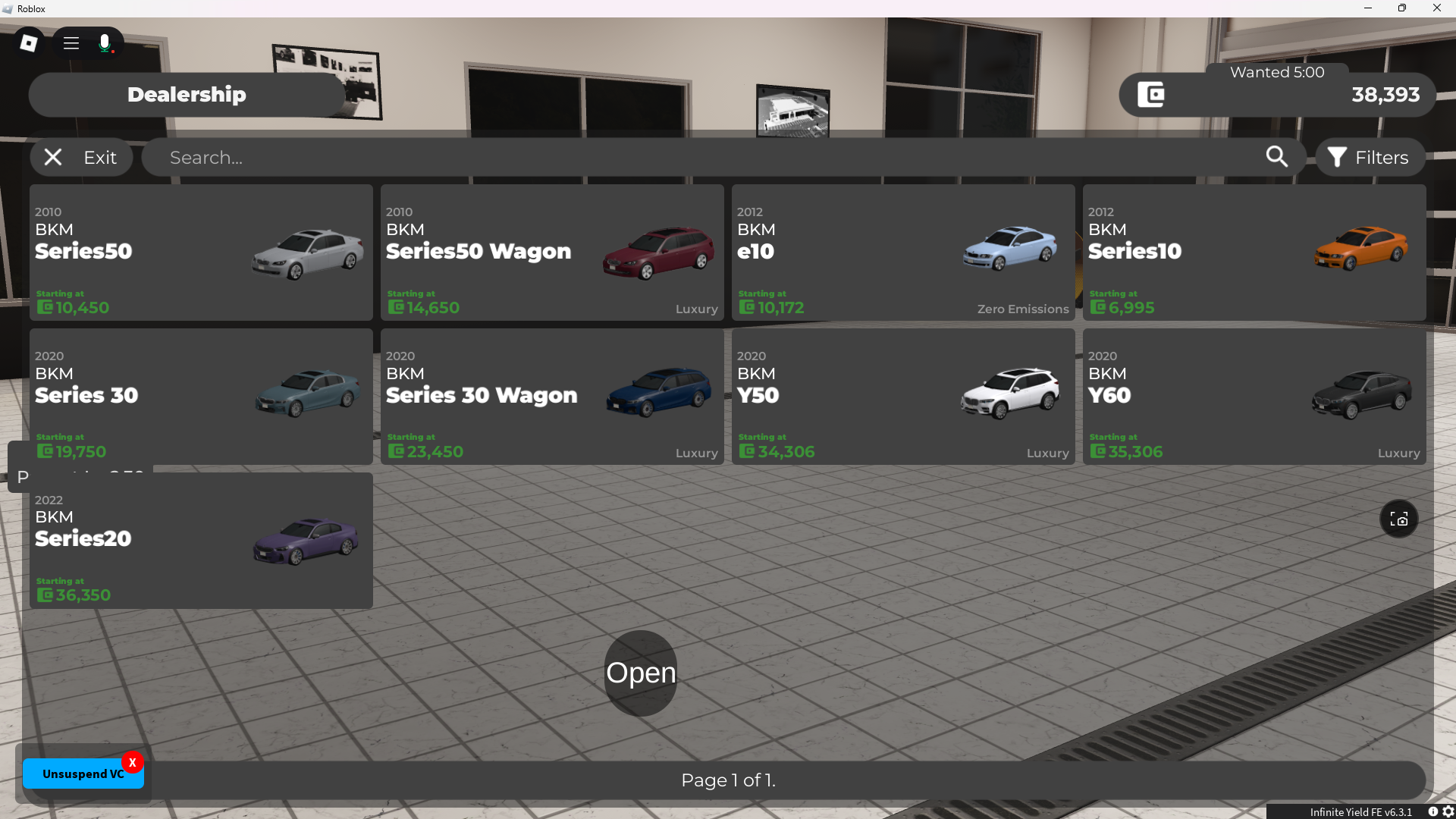This screenshot has height=819, width=1456.
Task: Click Infinite Yield settings gear icon
Action: pyautogui.click(x=1448, y=811)
